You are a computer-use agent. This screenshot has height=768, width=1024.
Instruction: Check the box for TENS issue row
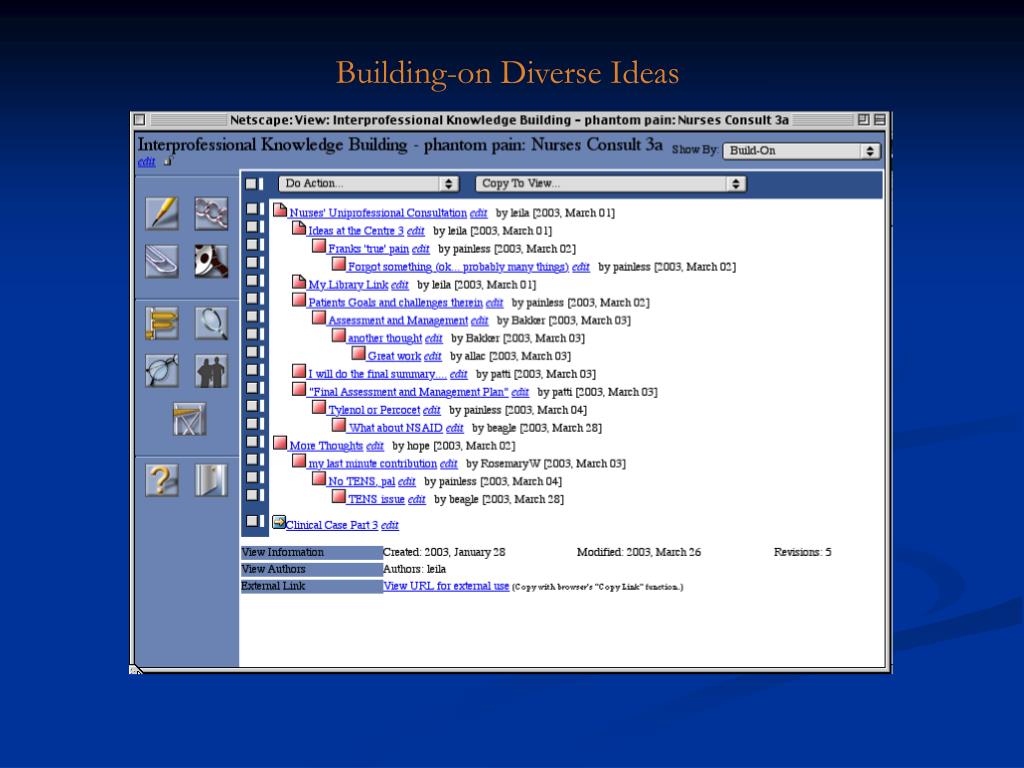[x=254, y=495]
